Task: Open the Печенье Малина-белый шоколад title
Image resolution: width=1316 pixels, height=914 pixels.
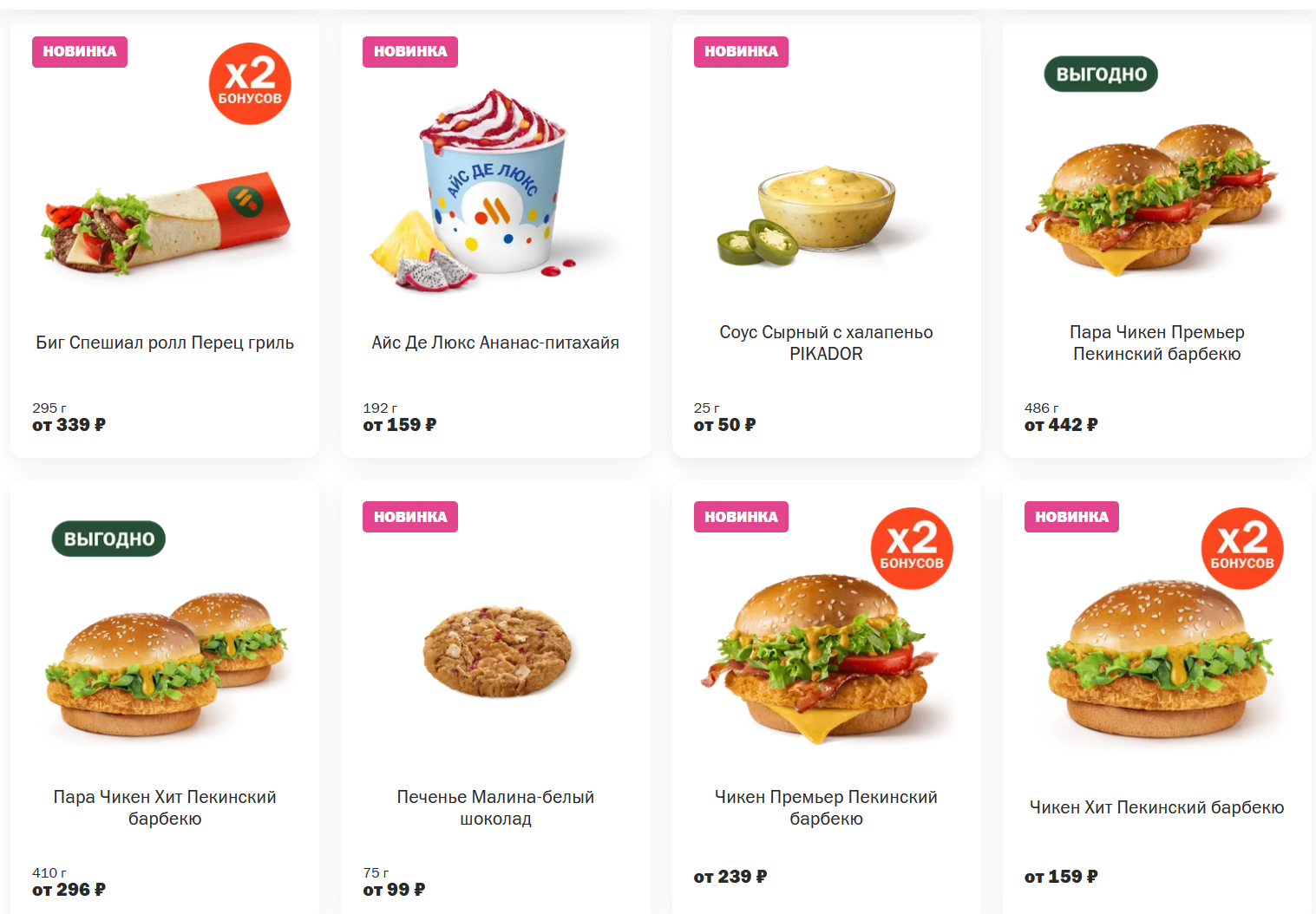Action: pos(495,807)
